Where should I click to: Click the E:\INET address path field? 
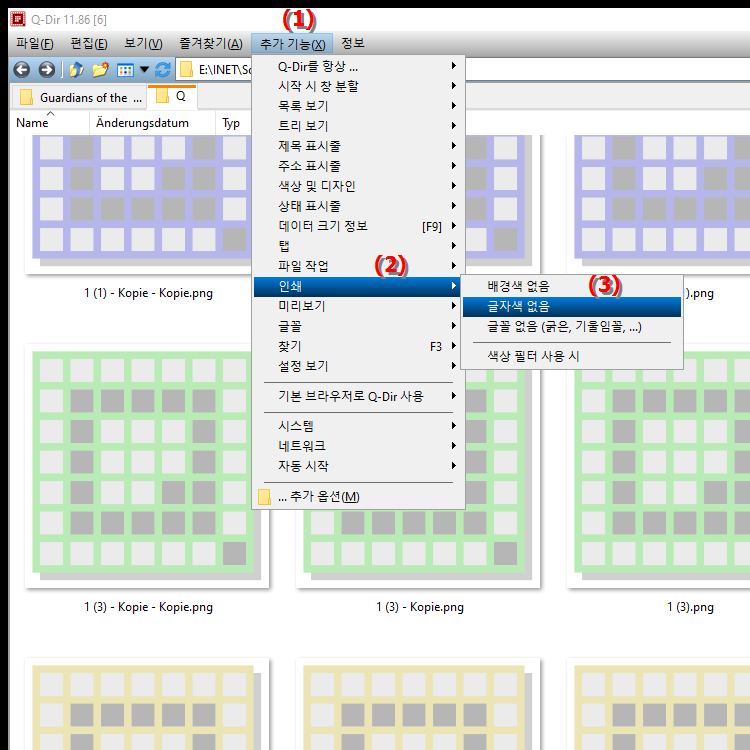(224, 70)
